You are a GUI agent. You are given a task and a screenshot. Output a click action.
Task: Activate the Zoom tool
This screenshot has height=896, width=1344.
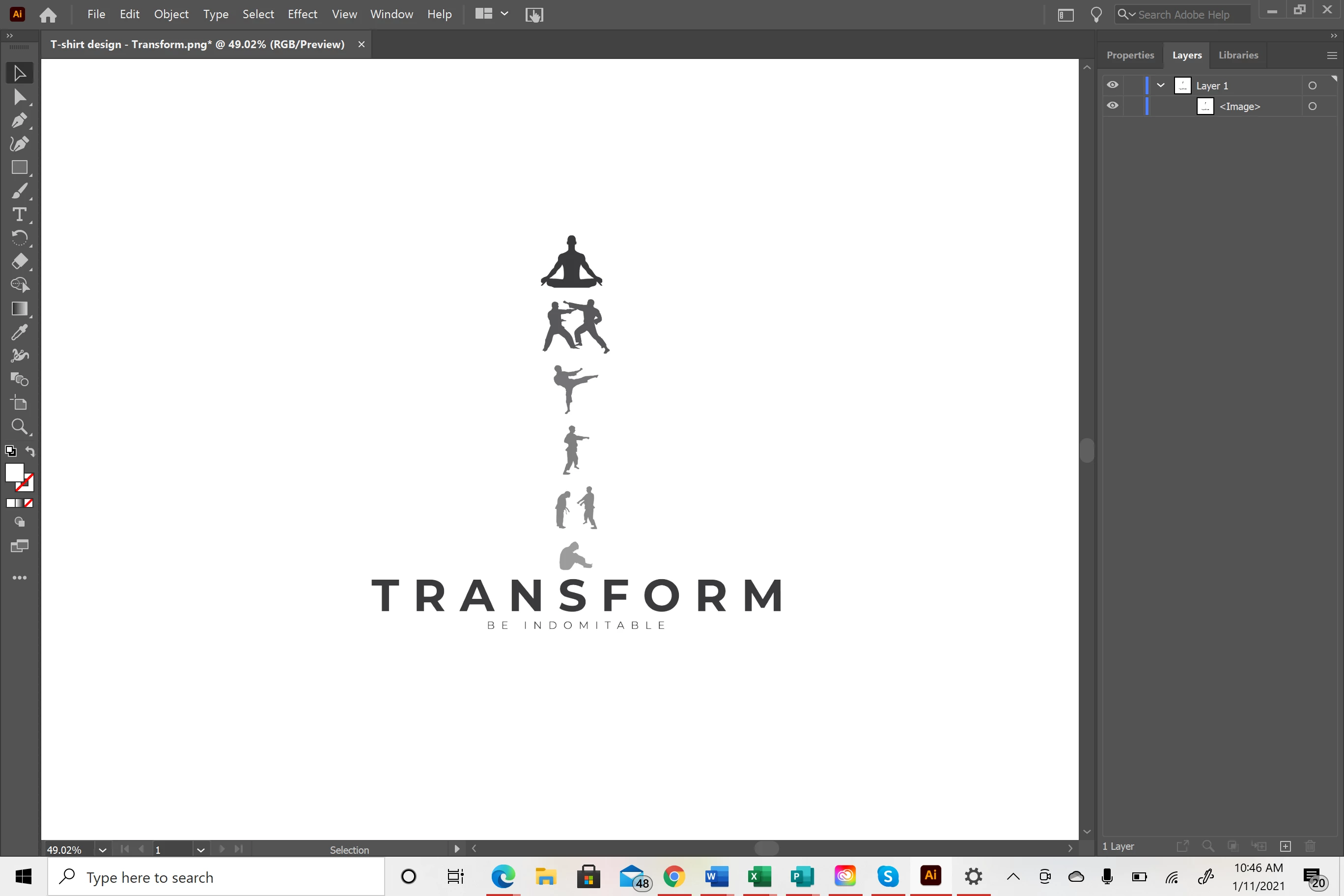(19, 426)
